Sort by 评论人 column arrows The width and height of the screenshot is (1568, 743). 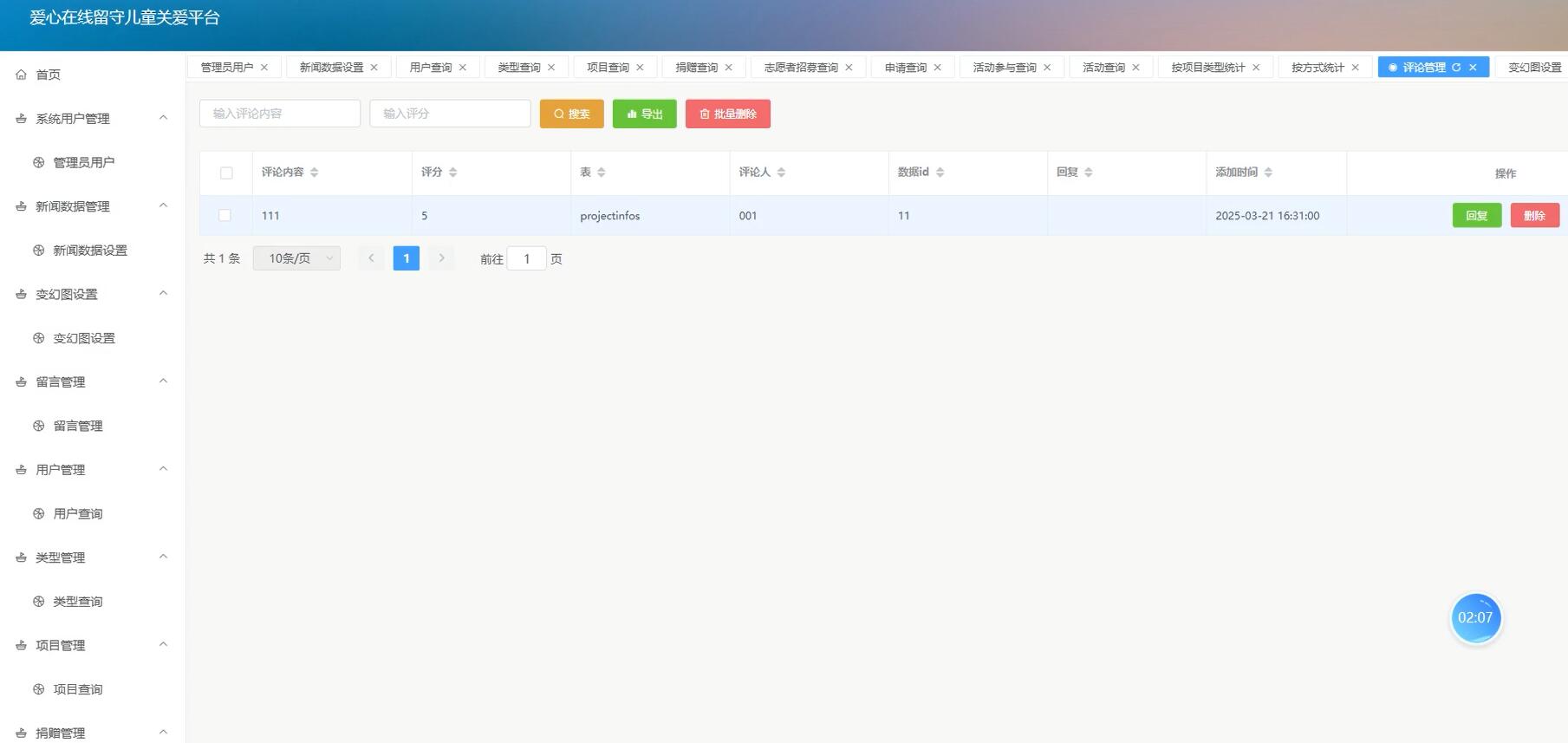pyautogui.click(x=781, y=173)
